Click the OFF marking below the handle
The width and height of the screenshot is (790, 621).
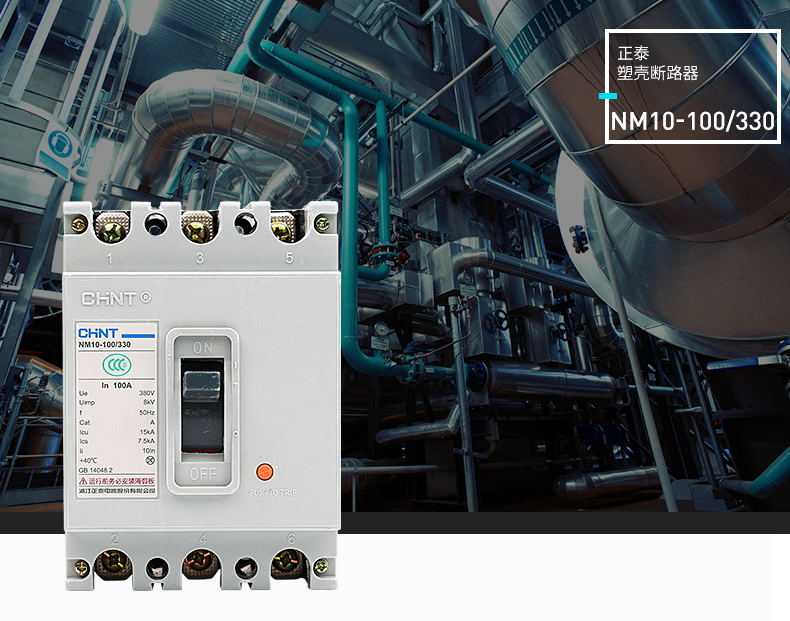click(x=204, y=472)
